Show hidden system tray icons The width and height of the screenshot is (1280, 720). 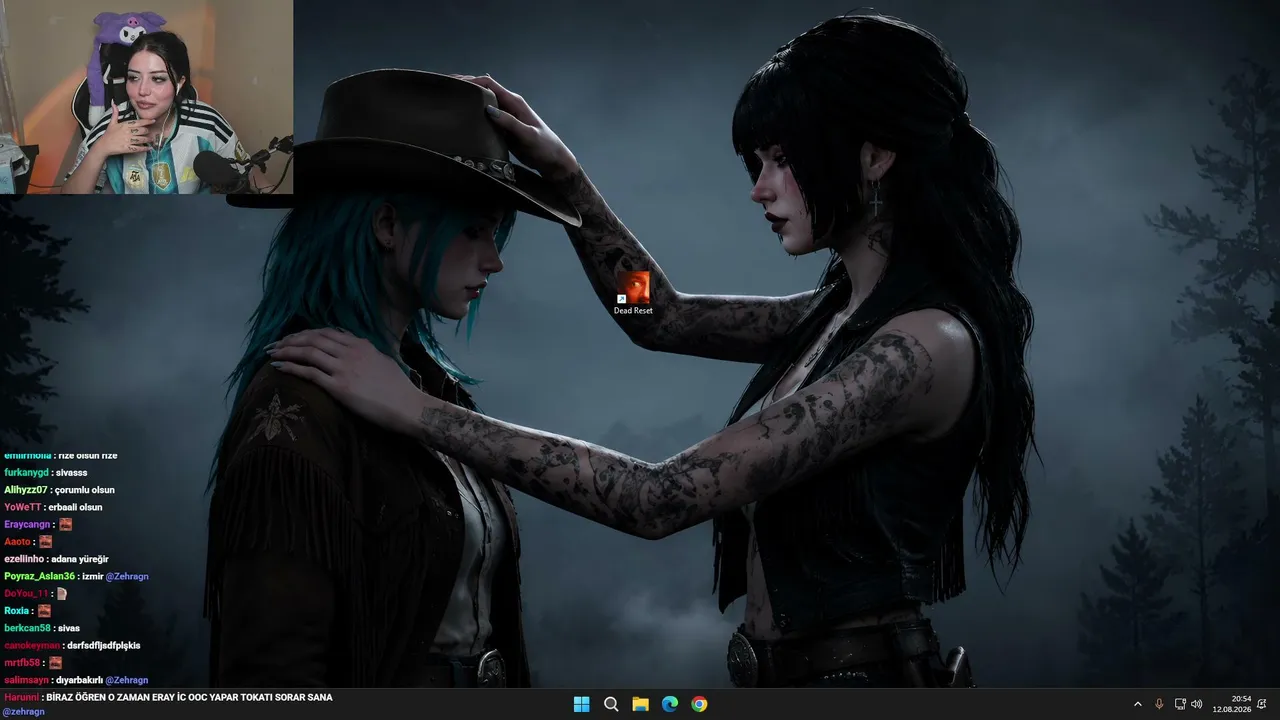coord(1137,704)
